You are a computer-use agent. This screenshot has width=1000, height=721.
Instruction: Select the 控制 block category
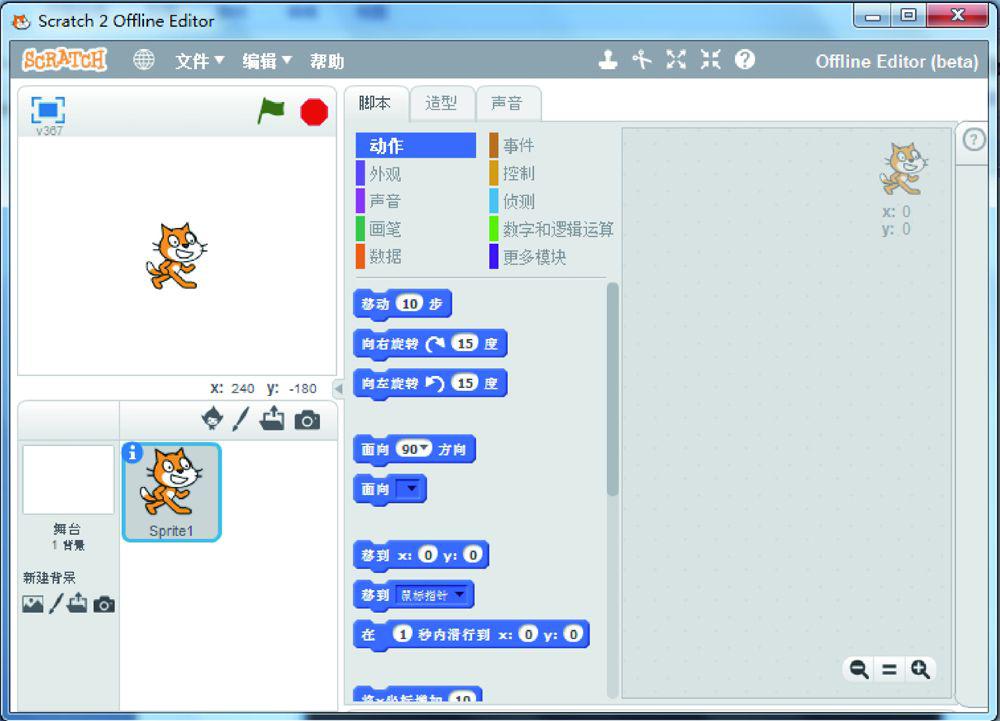pos(518,173)
